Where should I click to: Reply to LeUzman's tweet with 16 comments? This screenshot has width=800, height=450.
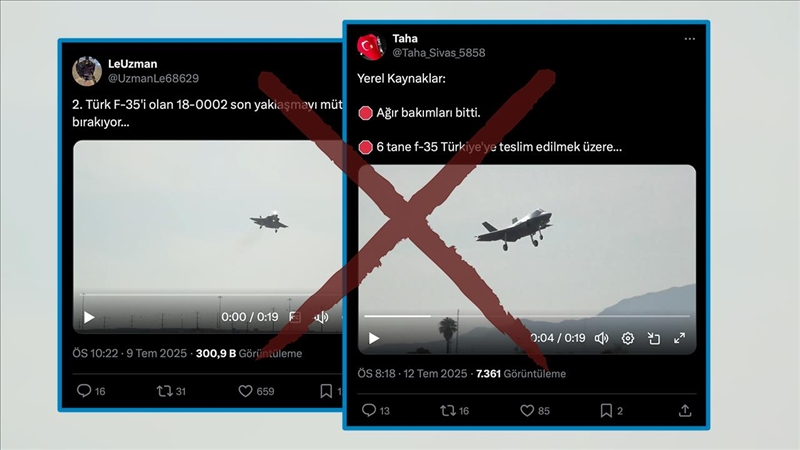[84, 391]
